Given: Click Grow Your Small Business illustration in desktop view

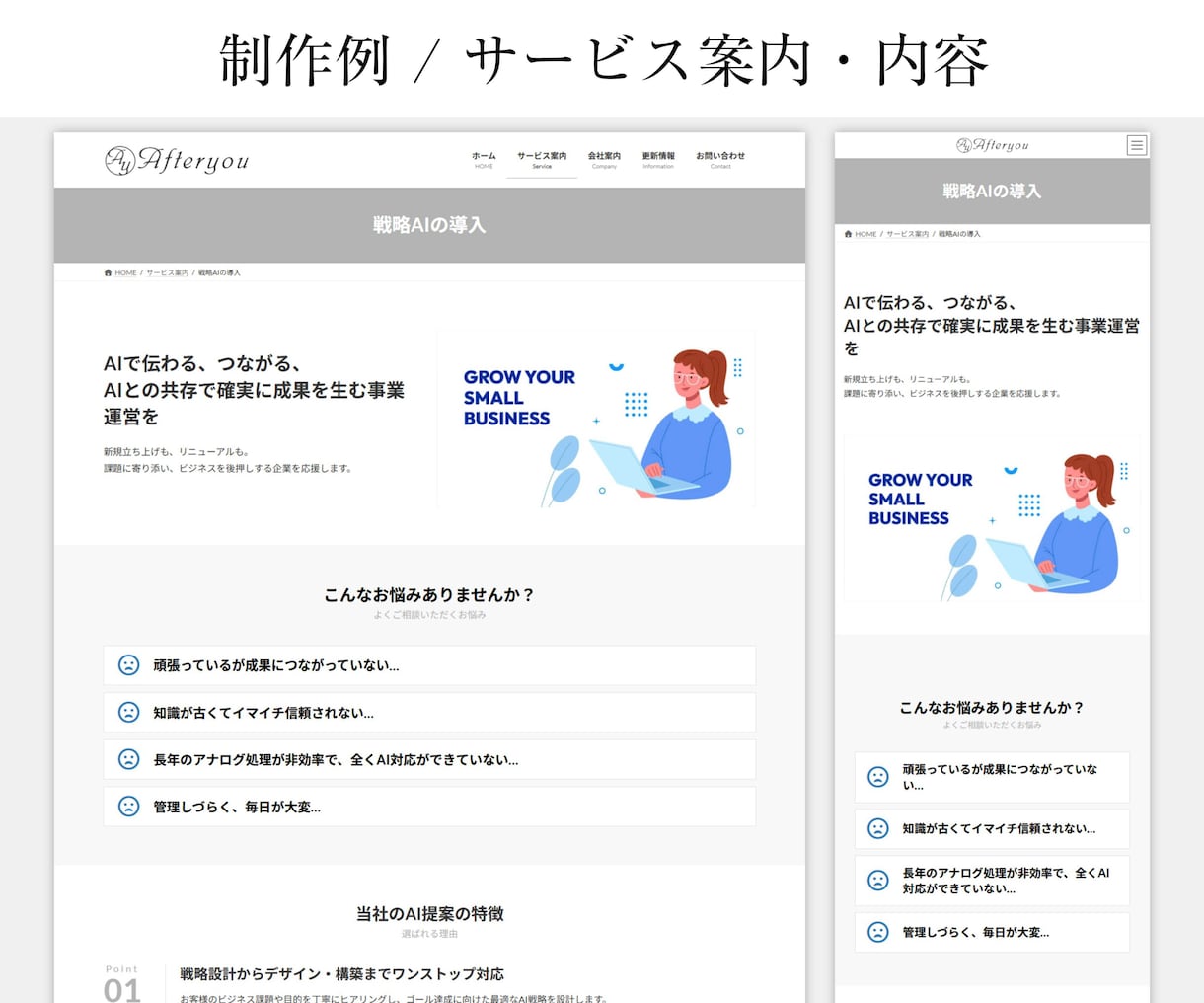Looking at the screenshot, I should click(596, 420).
